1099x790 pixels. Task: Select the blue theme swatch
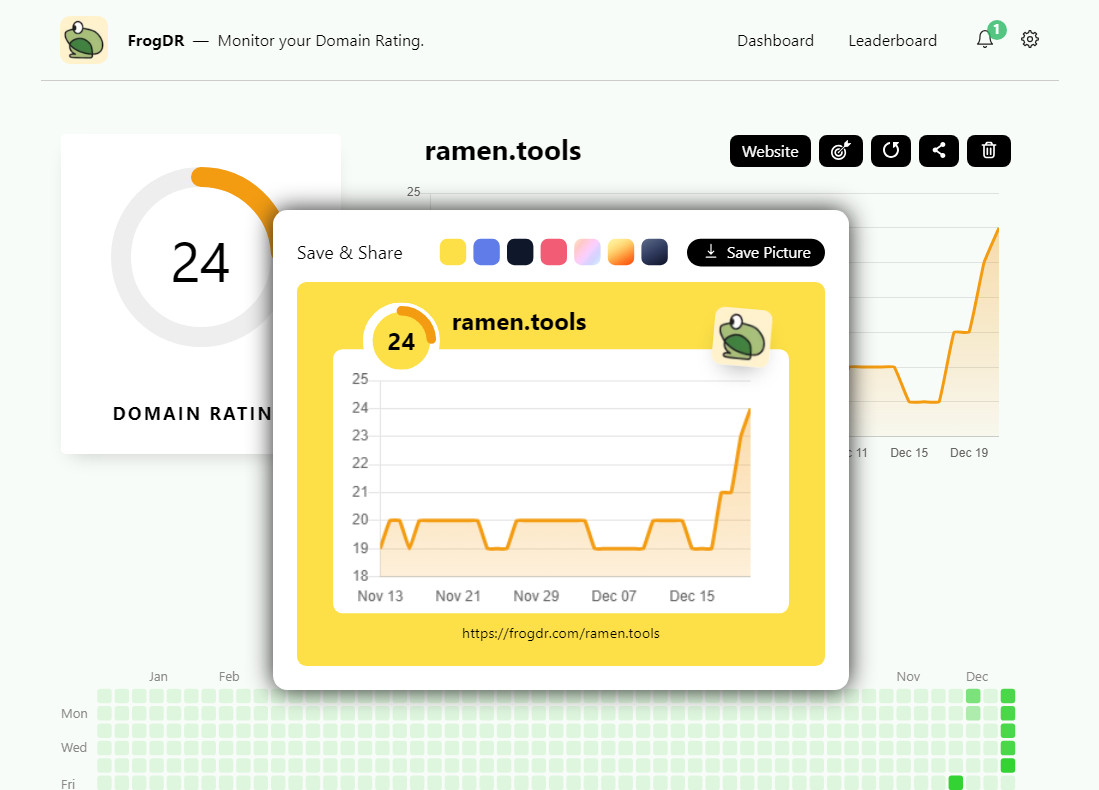(x=486, y=252)
